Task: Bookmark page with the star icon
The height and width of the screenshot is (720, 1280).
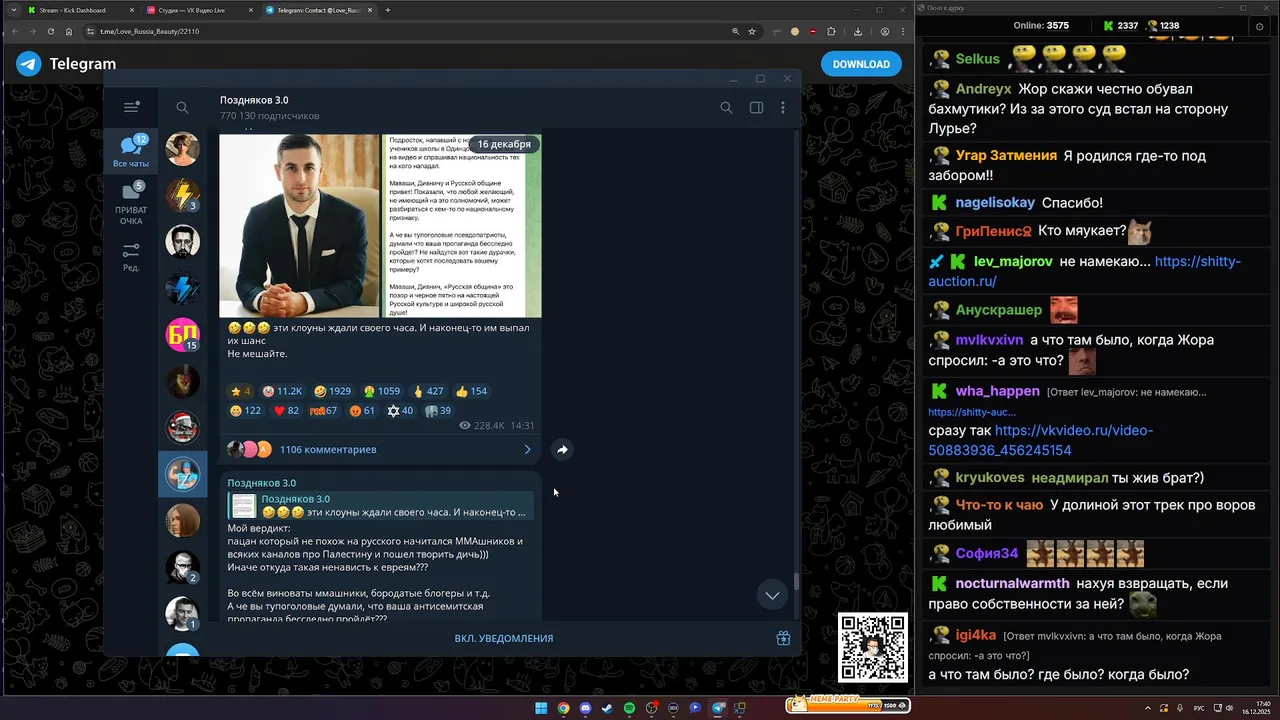Action: pos(752,31)
